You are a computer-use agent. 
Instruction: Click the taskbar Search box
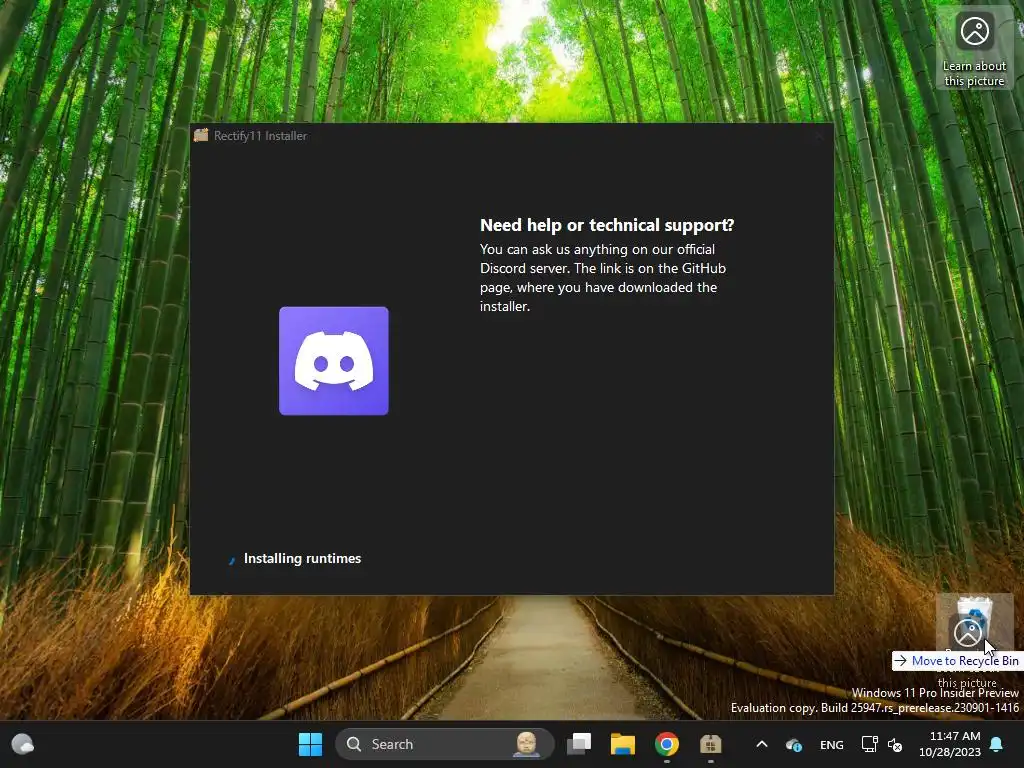pos(445,744)
